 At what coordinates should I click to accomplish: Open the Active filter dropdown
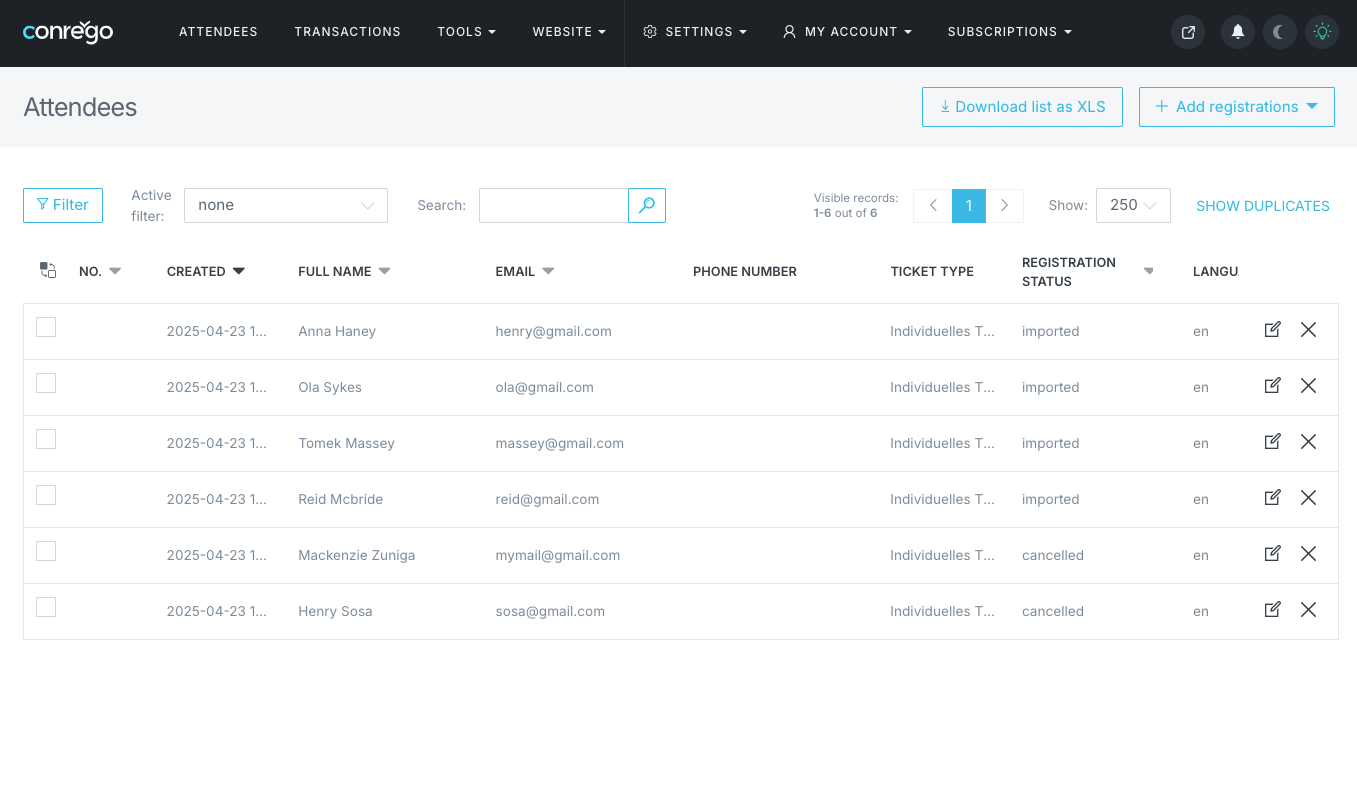[x=286, y=205]
